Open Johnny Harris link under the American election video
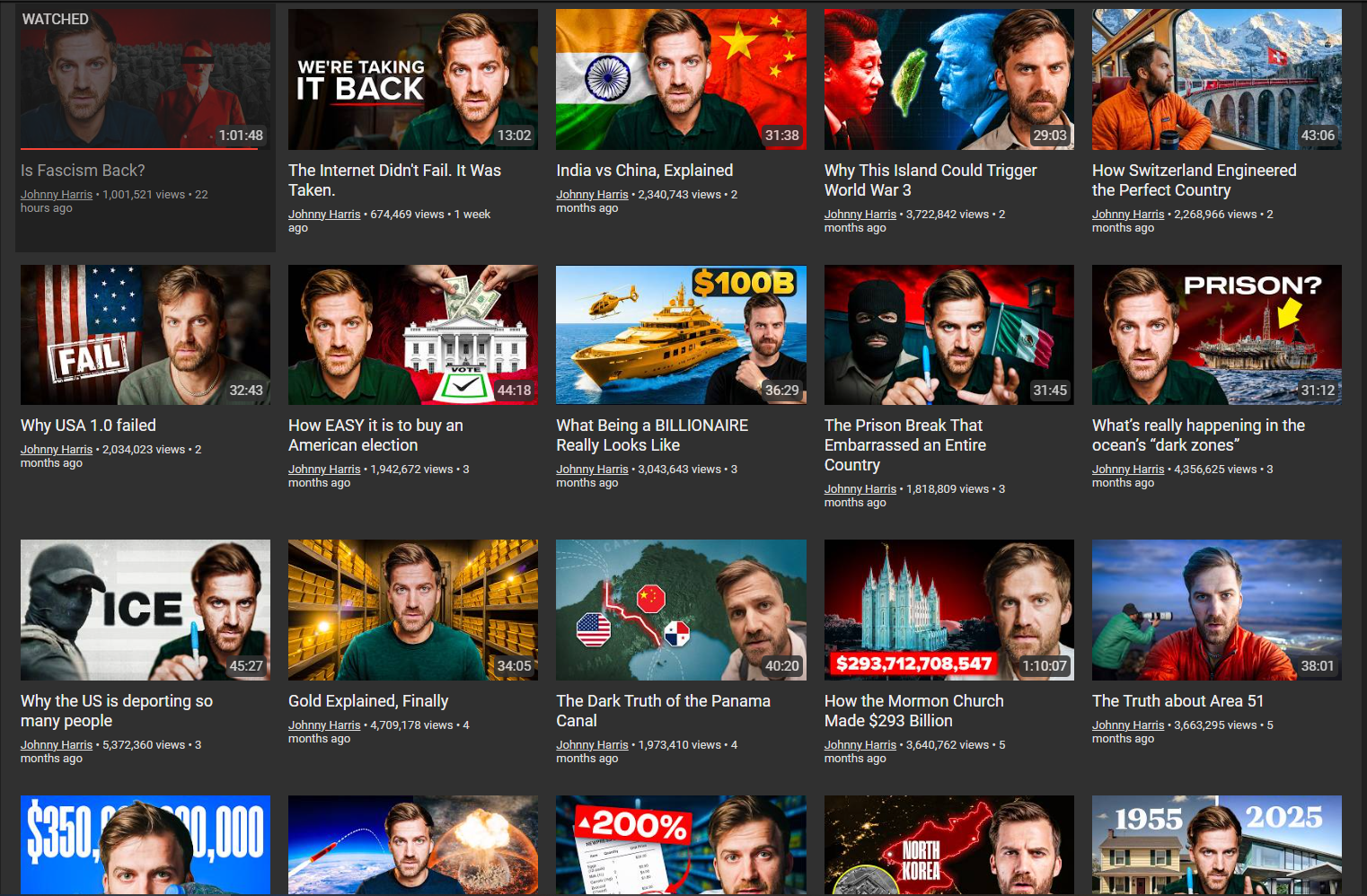The height and width of the screenshot is (896, 1367). [324, 470]
